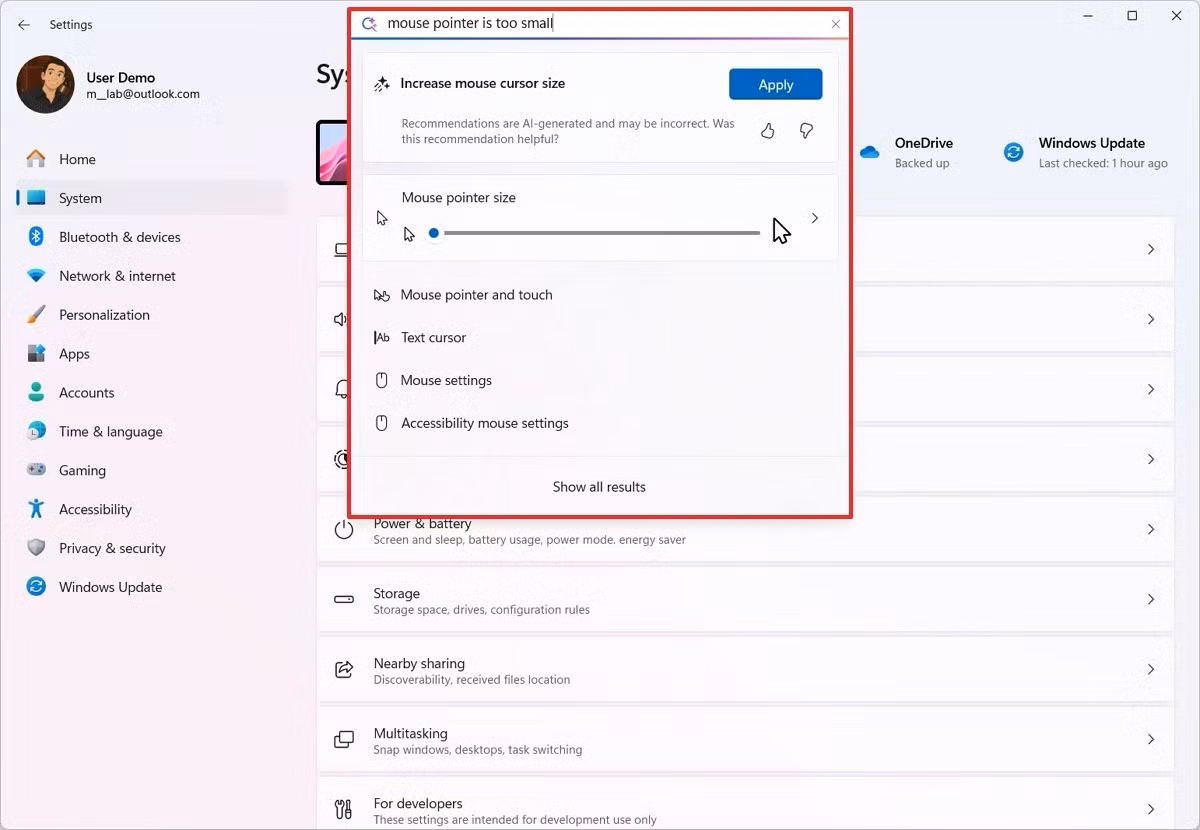Click the Show all results link

tap(598, 487)
